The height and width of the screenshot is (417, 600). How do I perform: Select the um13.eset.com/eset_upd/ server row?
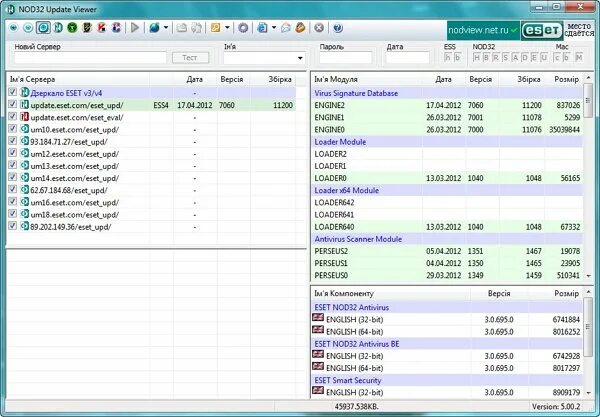click(x=152, y=166)
